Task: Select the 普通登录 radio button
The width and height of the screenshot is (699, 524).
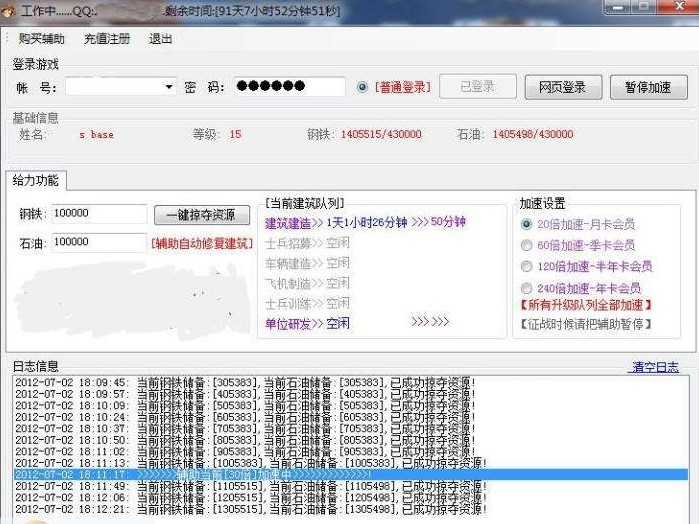Action: tap(363, 87)
